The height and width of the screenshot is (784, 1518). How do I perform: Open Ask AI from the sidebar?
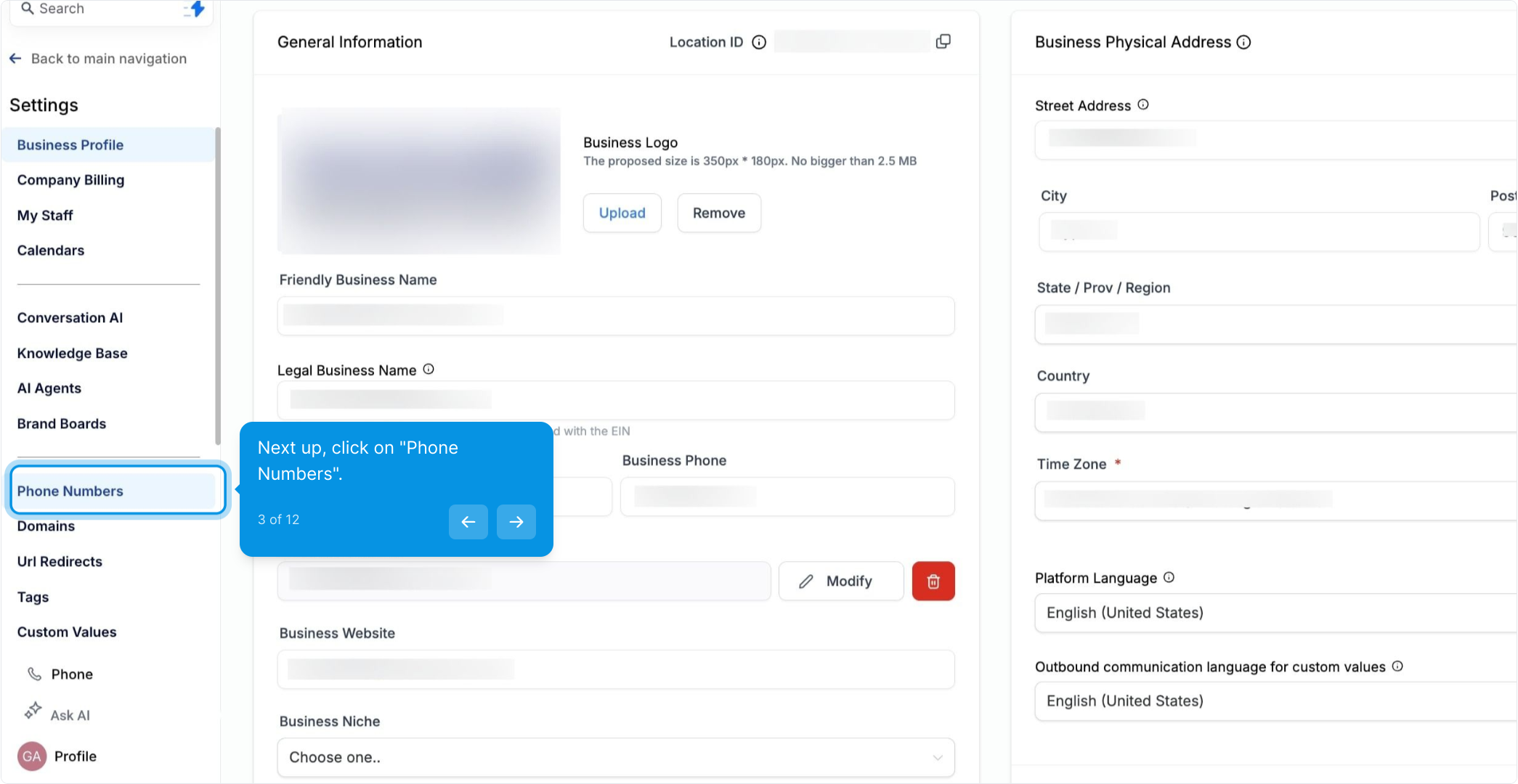[x=70, y=715]
